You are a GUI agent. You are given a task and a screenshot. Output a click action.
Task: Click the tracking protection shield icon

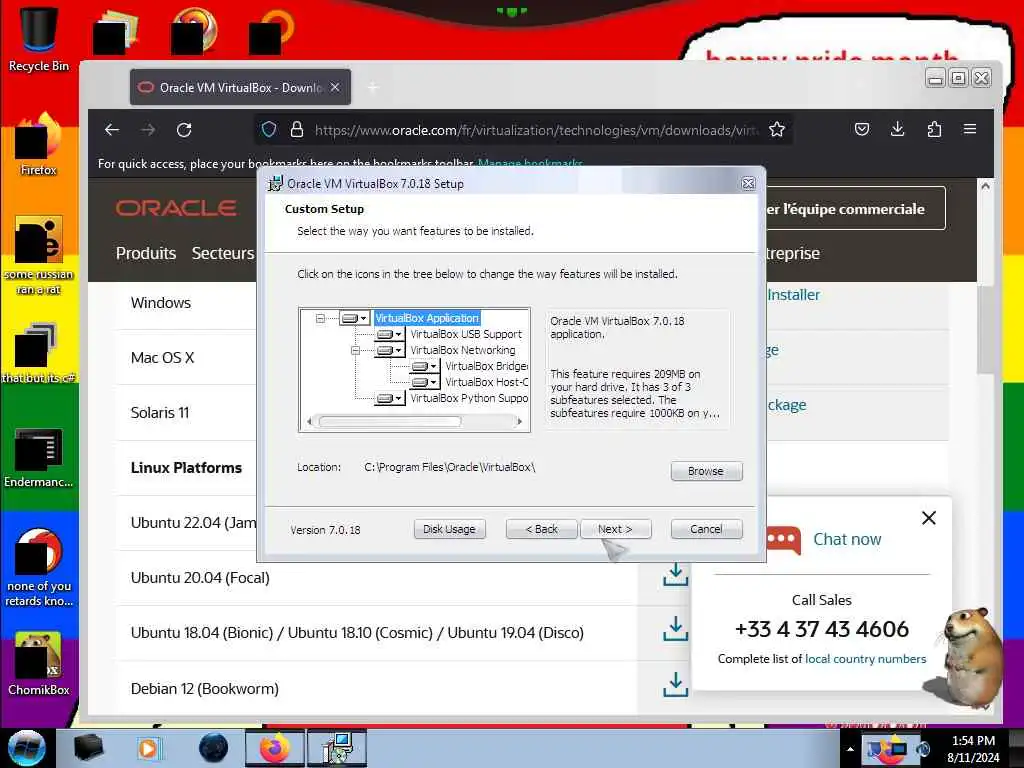(269, 129)
